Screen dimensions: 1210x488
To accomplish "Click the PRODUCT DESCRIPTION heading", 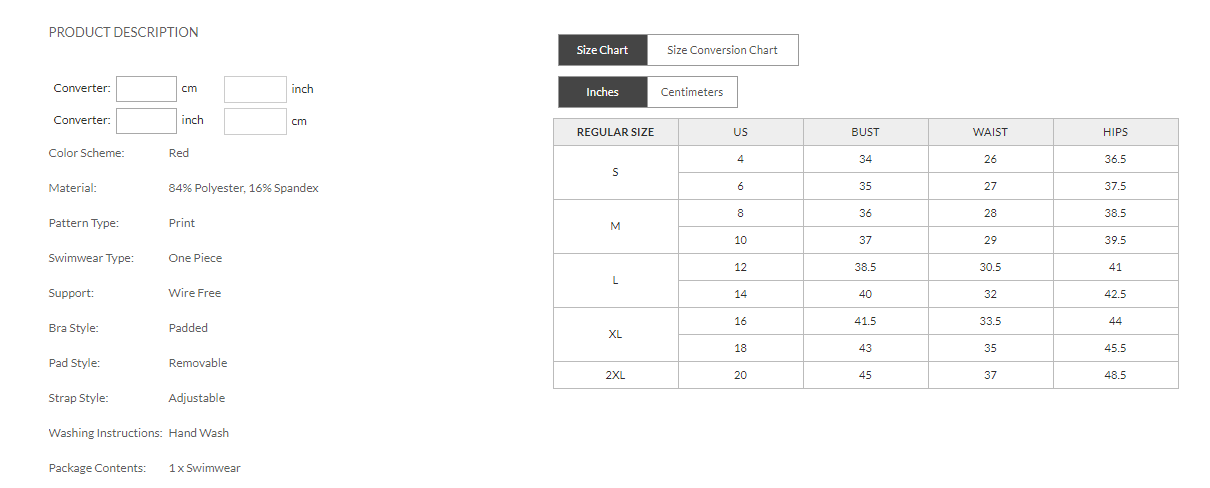I will 124,32.
